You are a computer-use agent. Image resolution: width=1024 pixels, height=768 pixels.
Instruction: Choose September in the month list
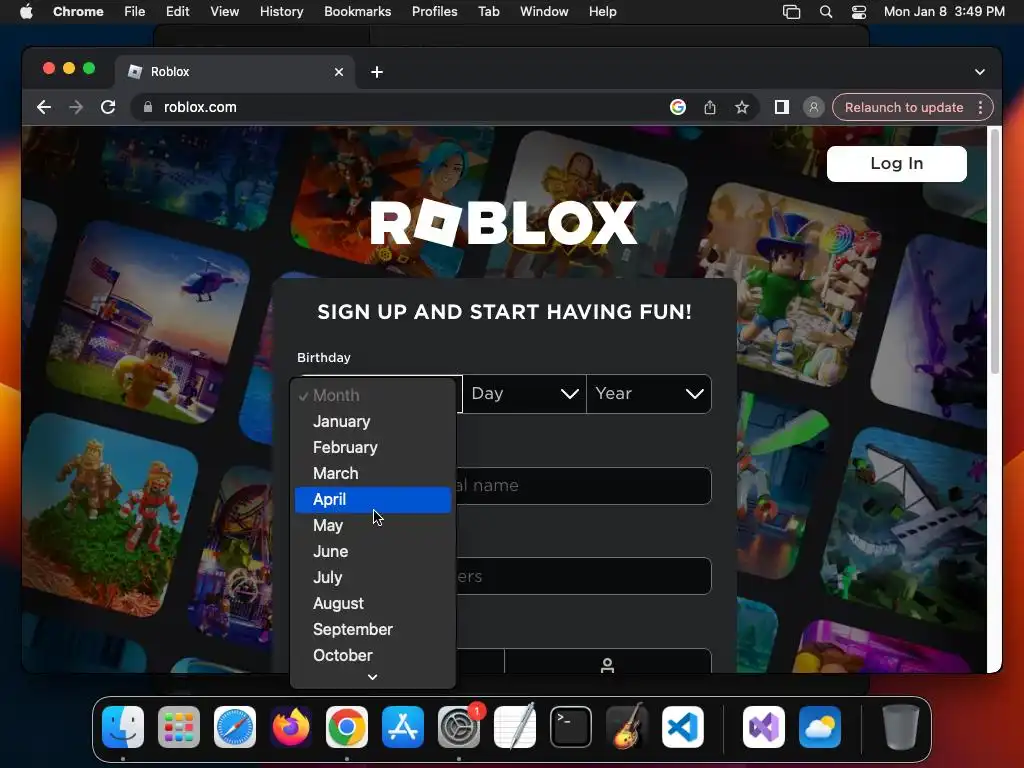coord(373,630)
